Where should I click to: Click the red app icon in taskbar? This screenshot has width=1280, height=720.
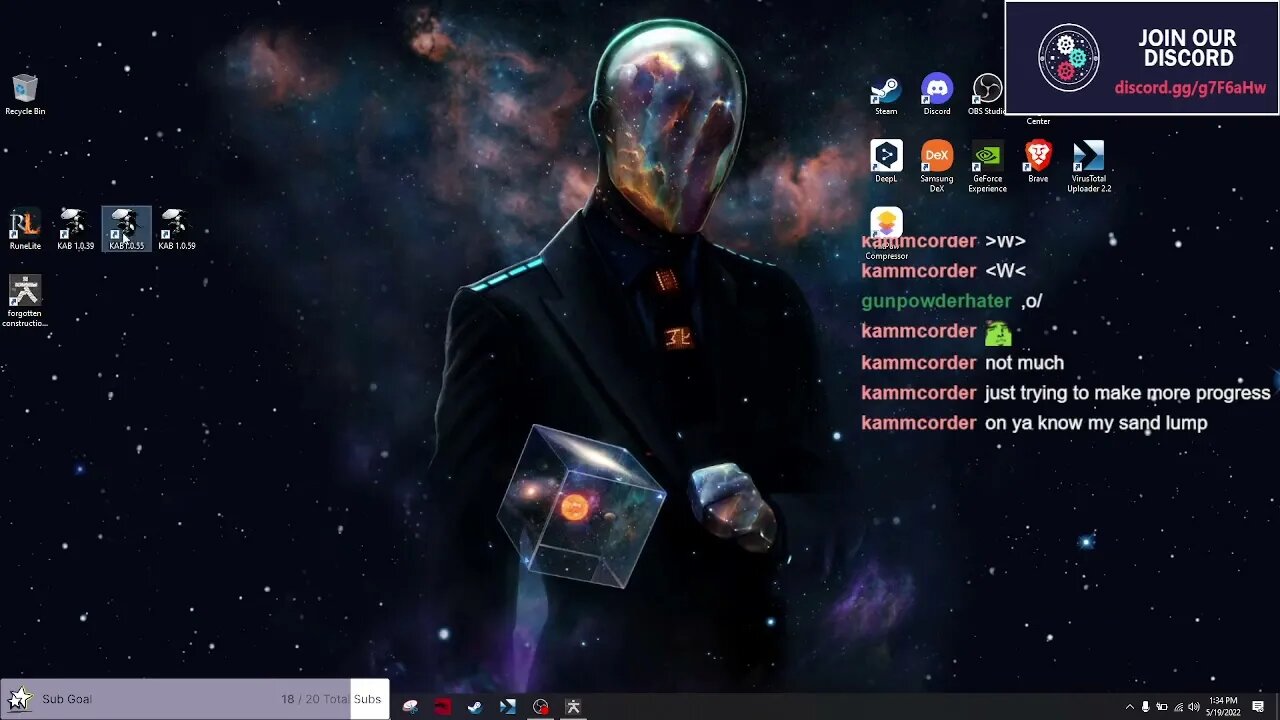[442, 707]
